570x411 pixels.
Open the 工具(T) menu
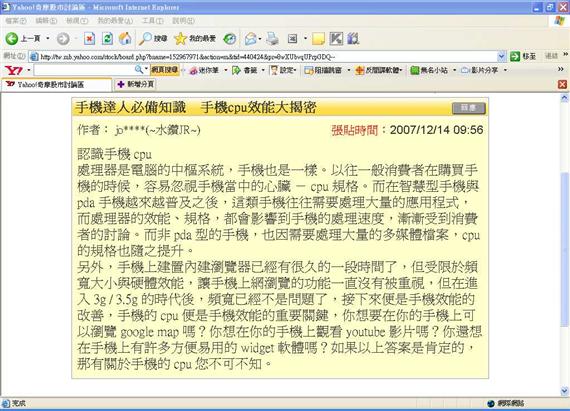pos(152,21)
